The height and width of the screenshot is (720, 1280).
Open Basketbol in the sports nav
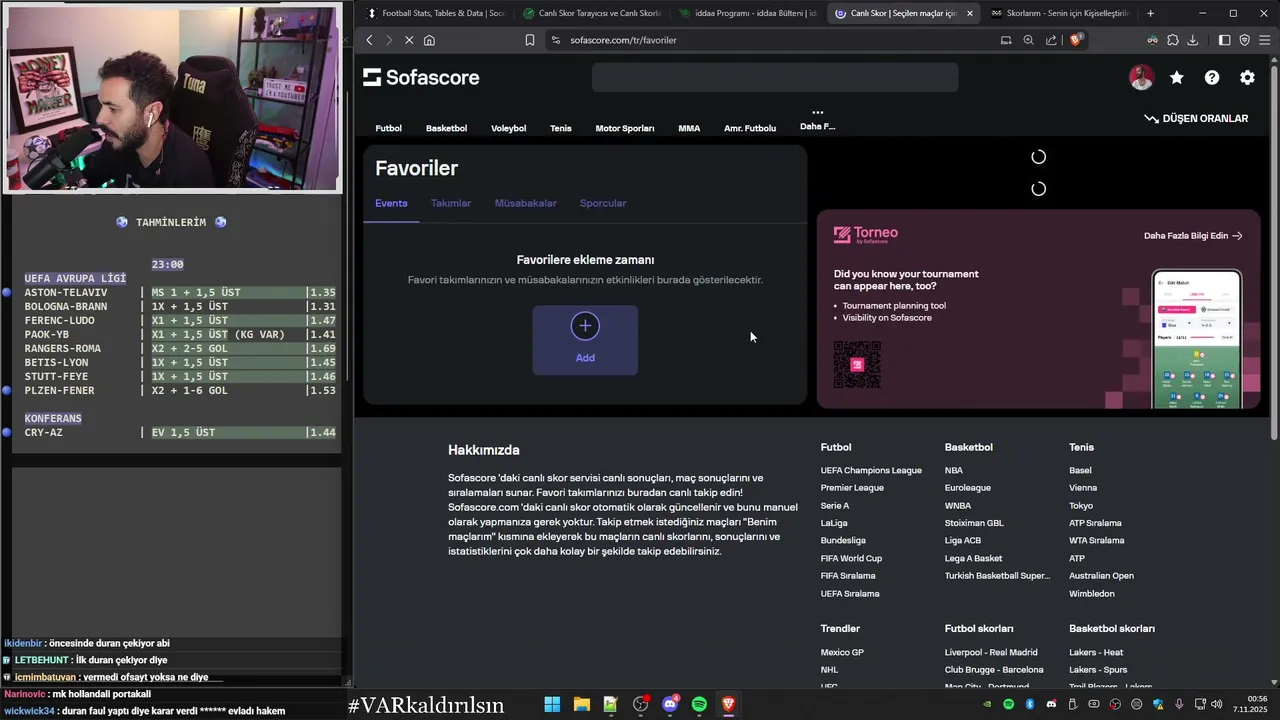(446, 128)
